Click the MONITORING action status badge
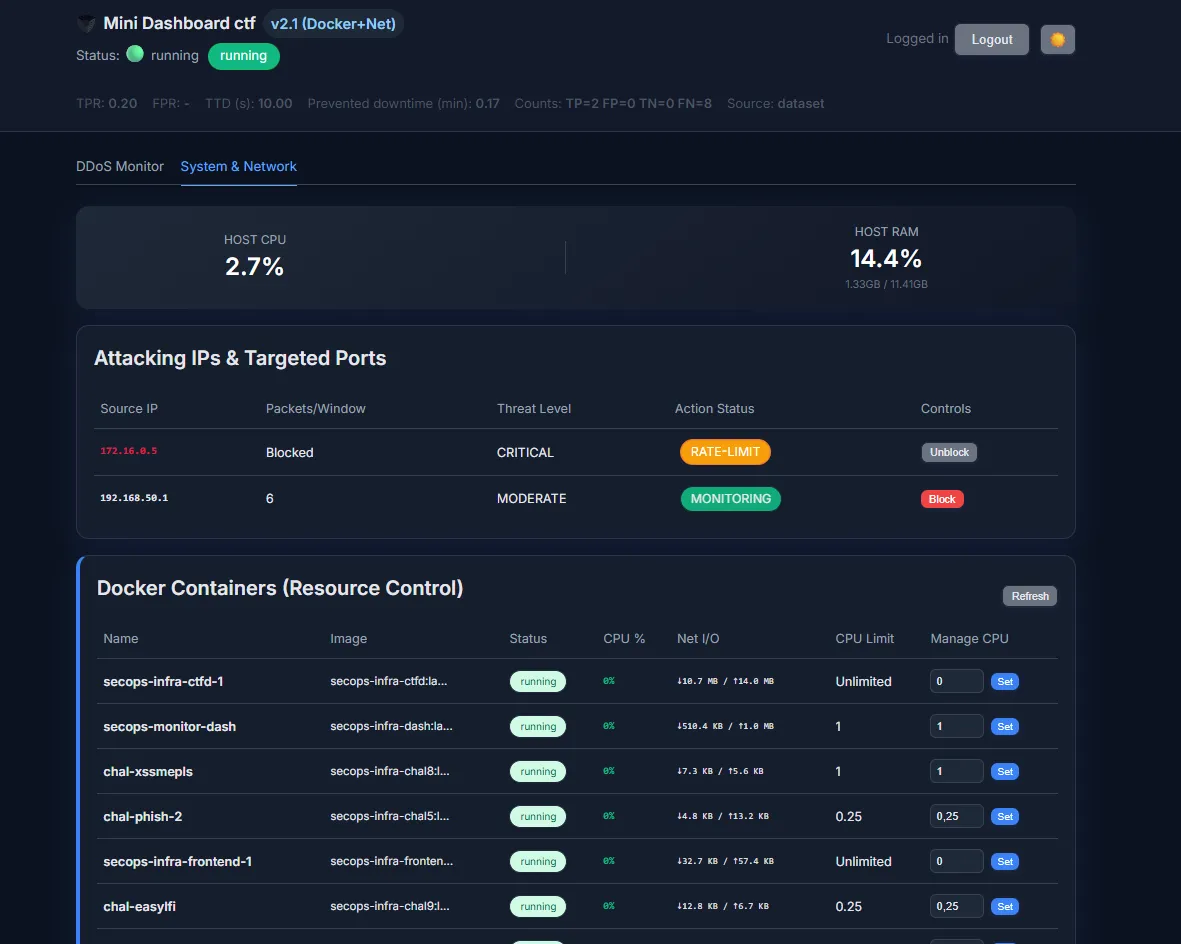The height and width of the screenshot is (944, 1181). click(x=730, y=499)
